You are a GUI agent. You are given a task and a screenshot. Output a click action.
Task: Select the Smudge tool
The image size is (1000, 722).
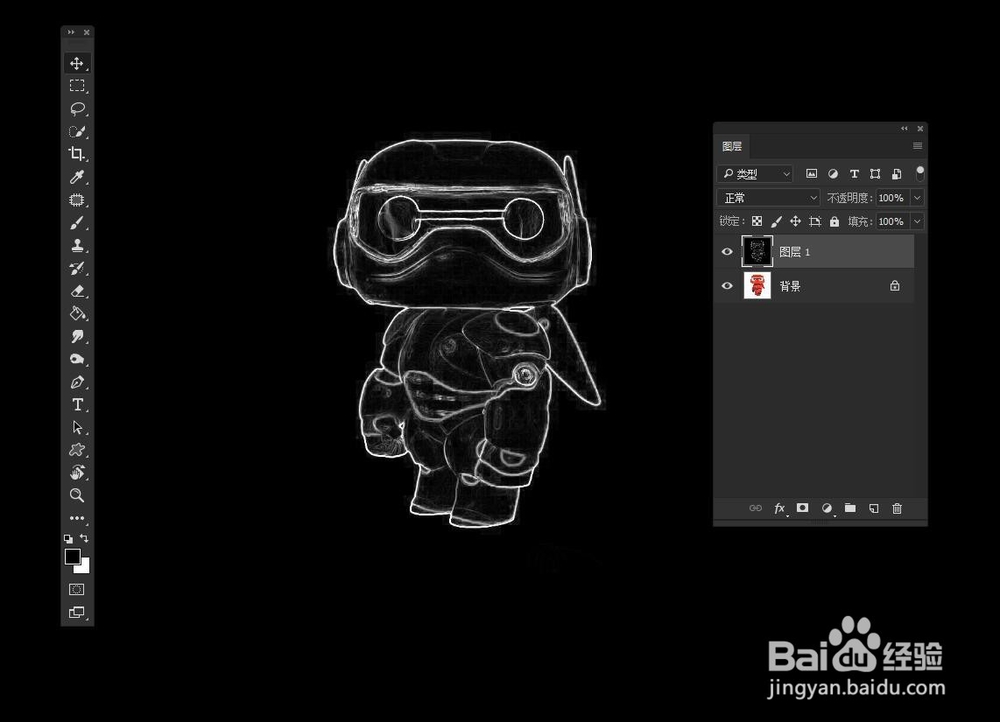77,336
